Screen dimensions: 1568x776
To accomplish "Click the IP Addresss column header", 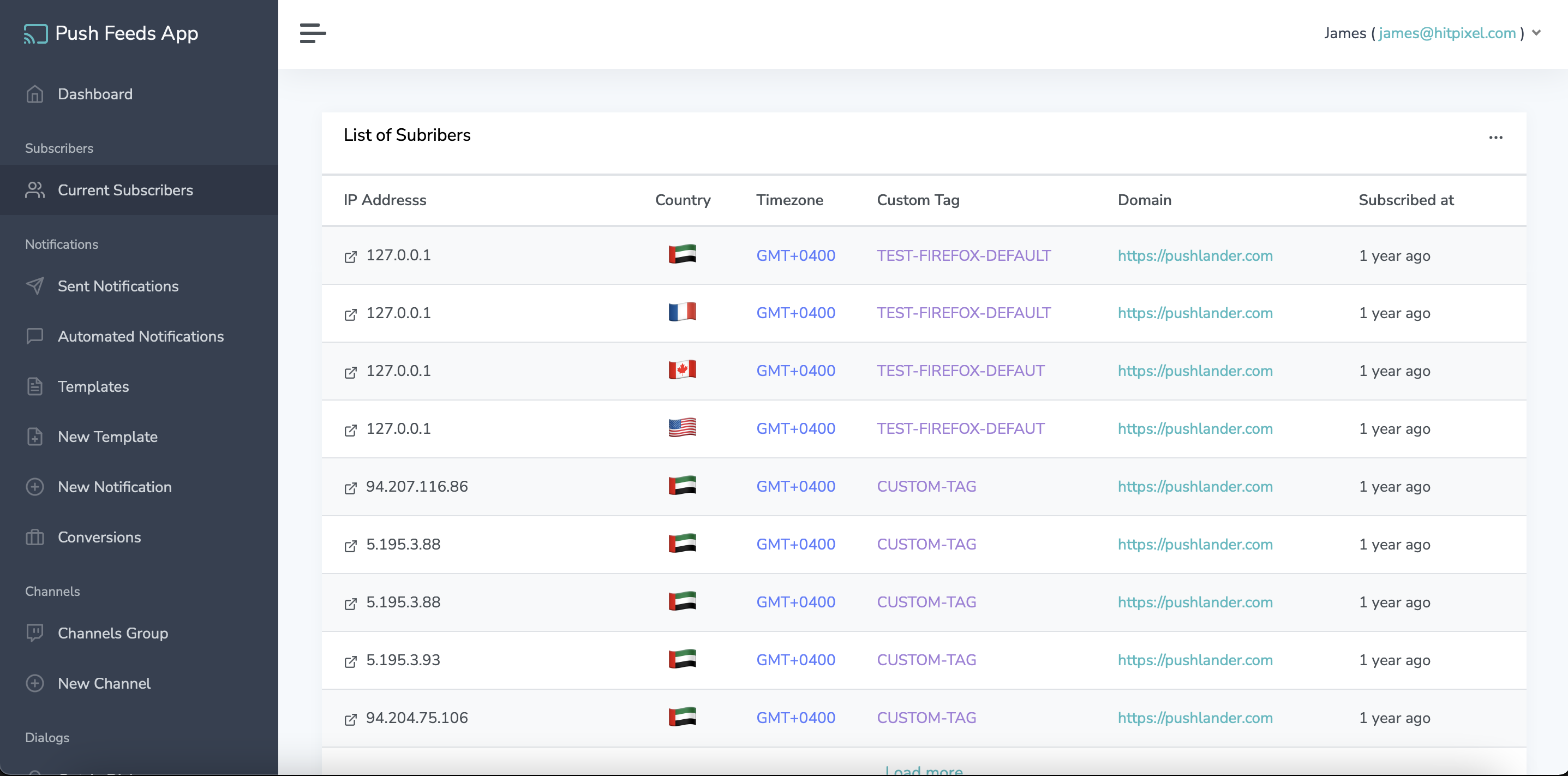I will (385, 200).
